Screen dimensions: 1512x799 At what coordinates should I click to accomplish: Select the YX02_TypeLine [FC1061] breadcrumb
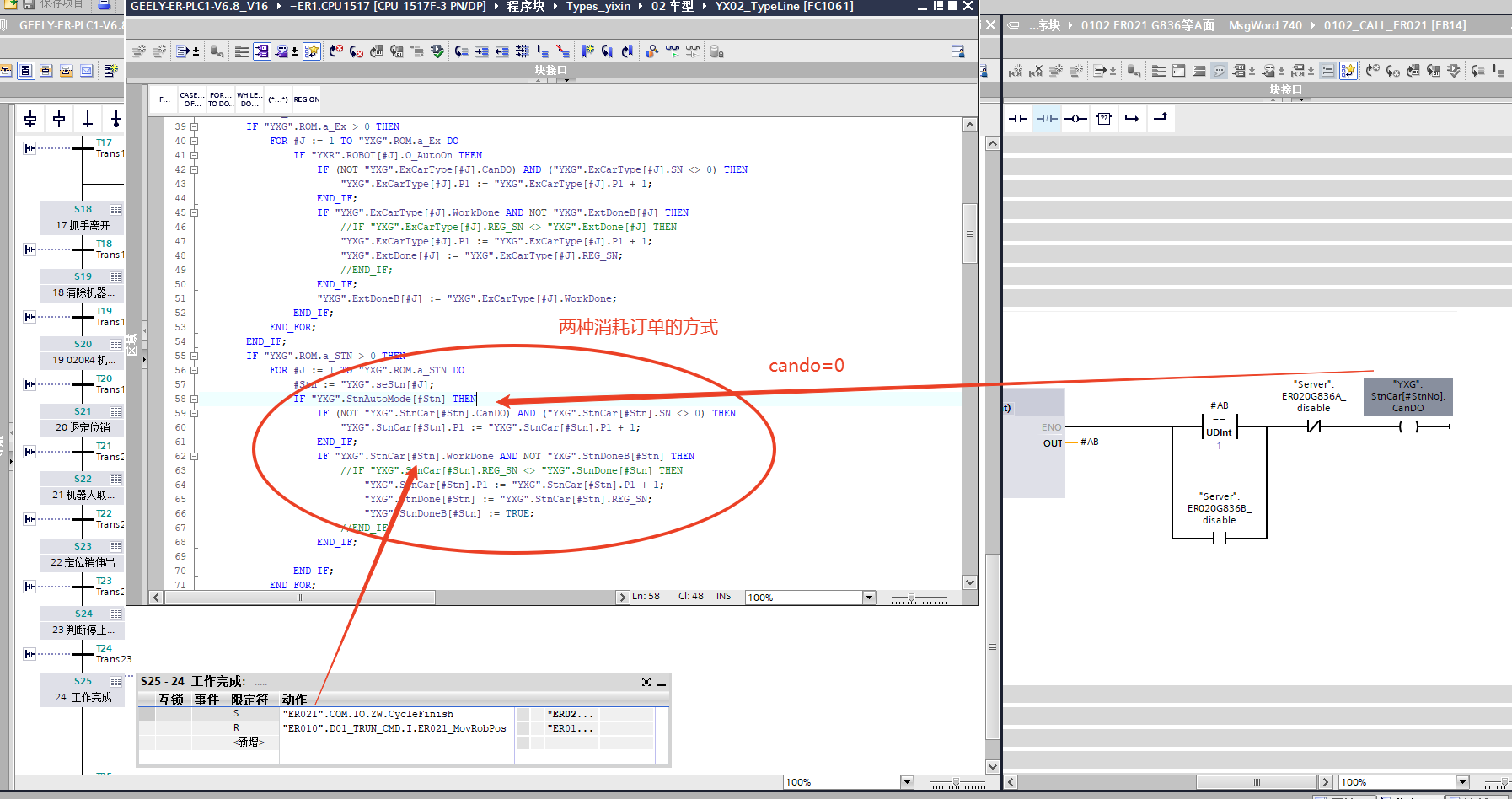coord(784,7)
